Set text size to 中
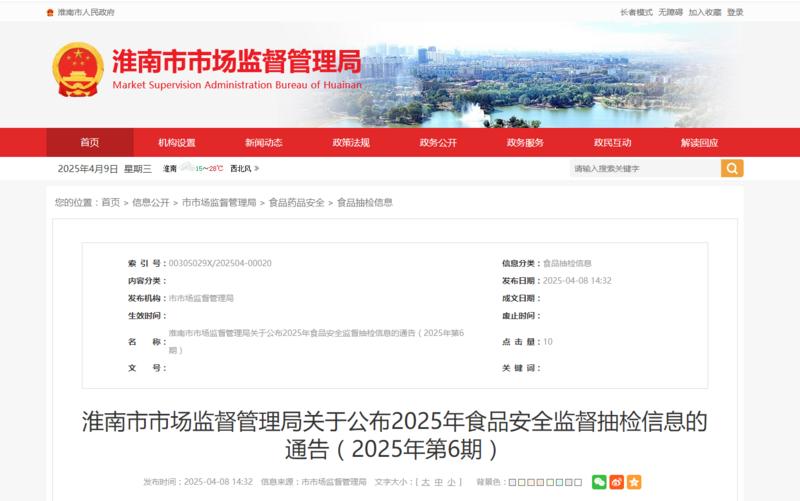Viewport: 800px width, 501px height. [438, 482]
